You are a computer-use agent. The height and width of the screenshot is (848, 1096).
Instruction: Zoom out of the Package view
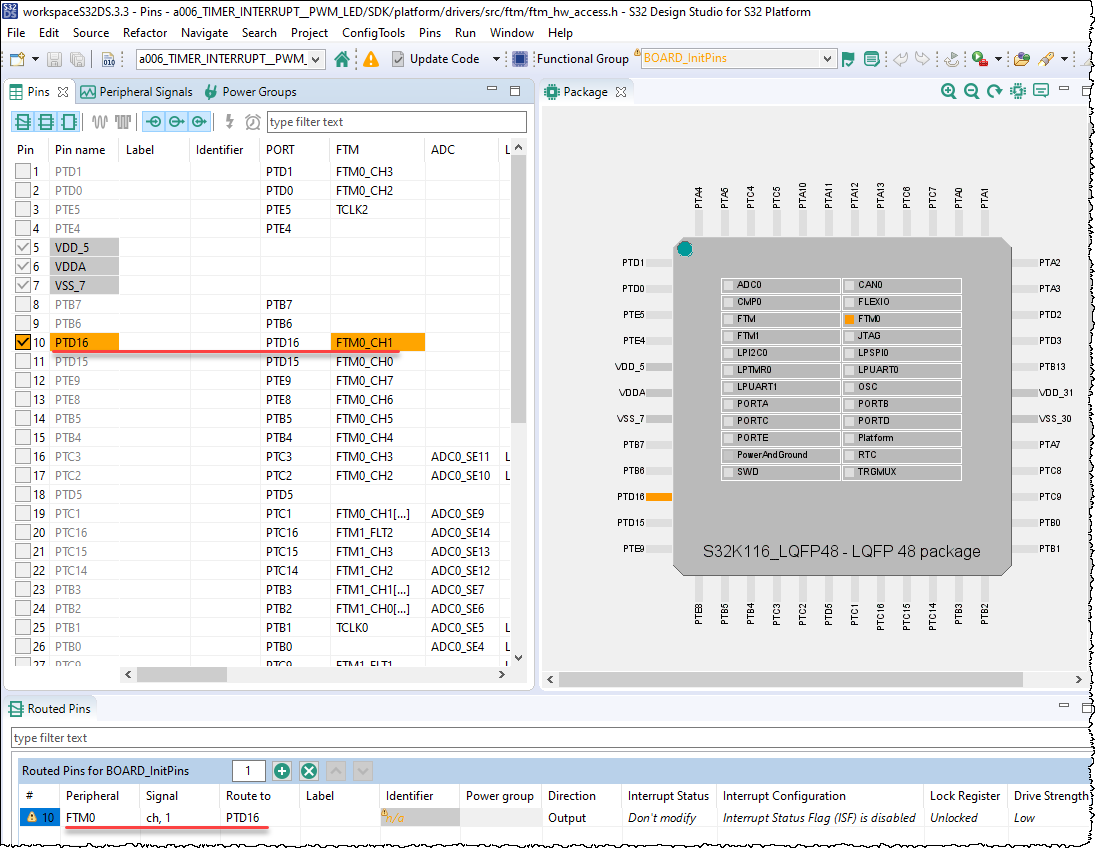(x=971, y=91)
